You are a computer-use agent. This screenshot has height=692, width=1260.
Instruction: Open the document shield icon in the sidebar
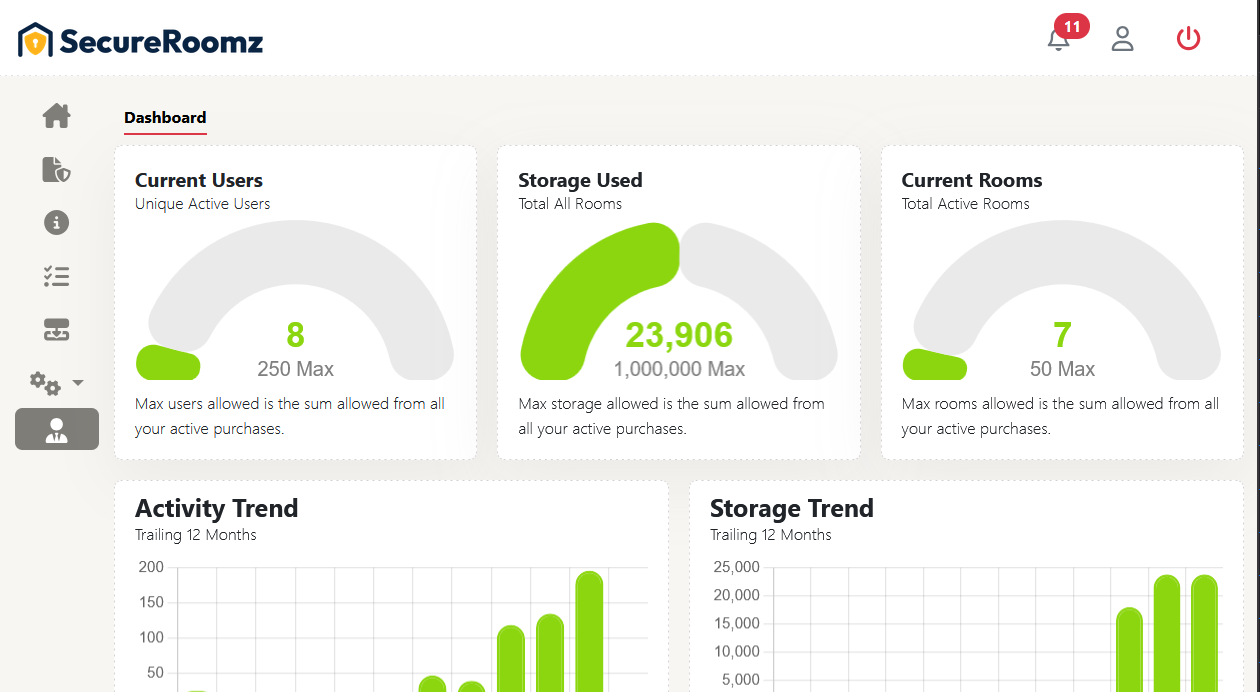[x=56, y=169]
